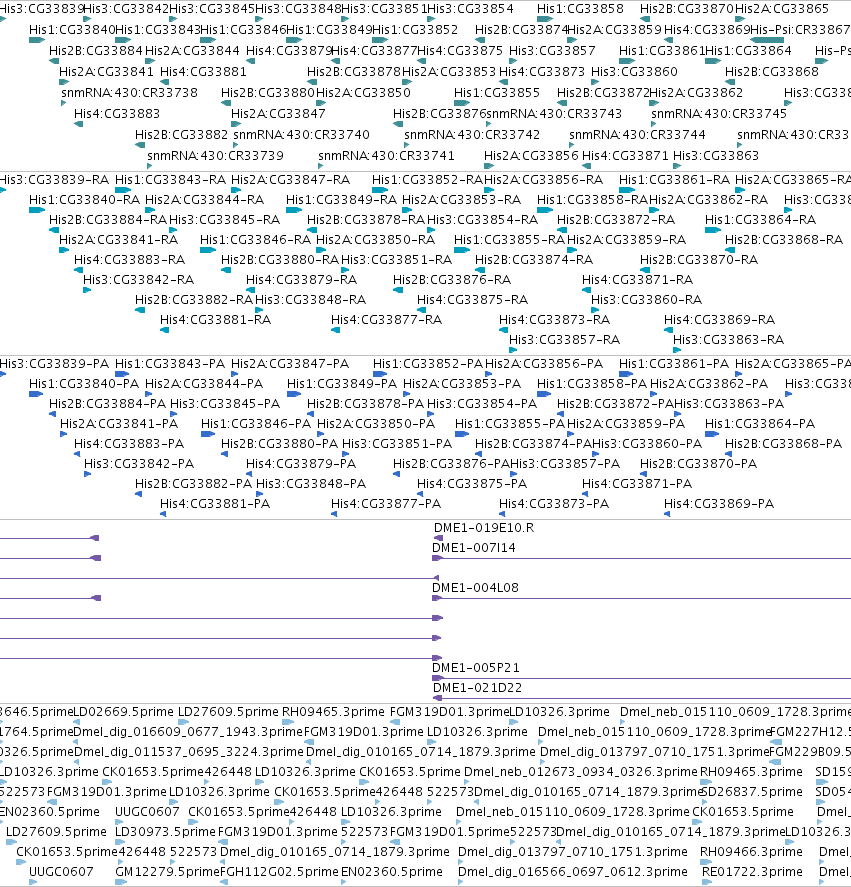Select the glyph under His1:CG33861-PA
Screen dimensions: 851x887
pos(626,374)
